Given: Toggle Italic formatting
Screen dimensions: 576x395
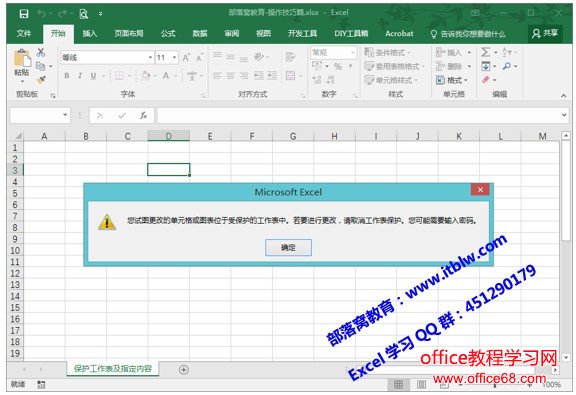Looking at the screenshot, I should (80, 76).
